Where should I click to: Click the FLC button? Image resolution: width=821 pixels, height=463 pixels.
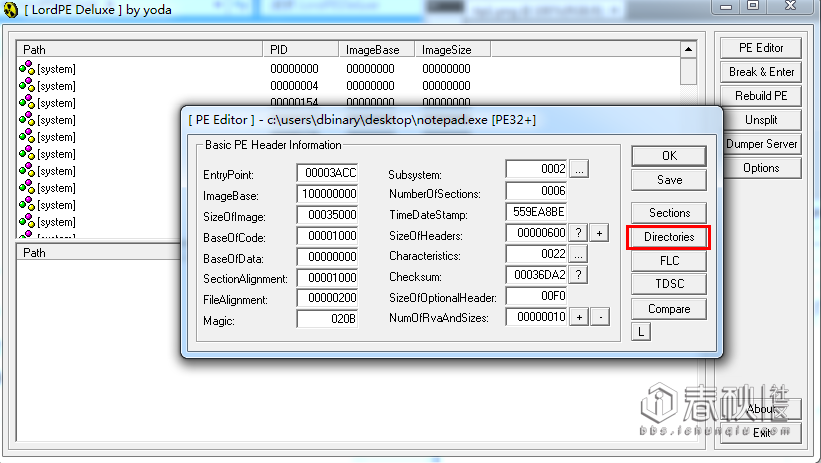[x=669, y=261]
